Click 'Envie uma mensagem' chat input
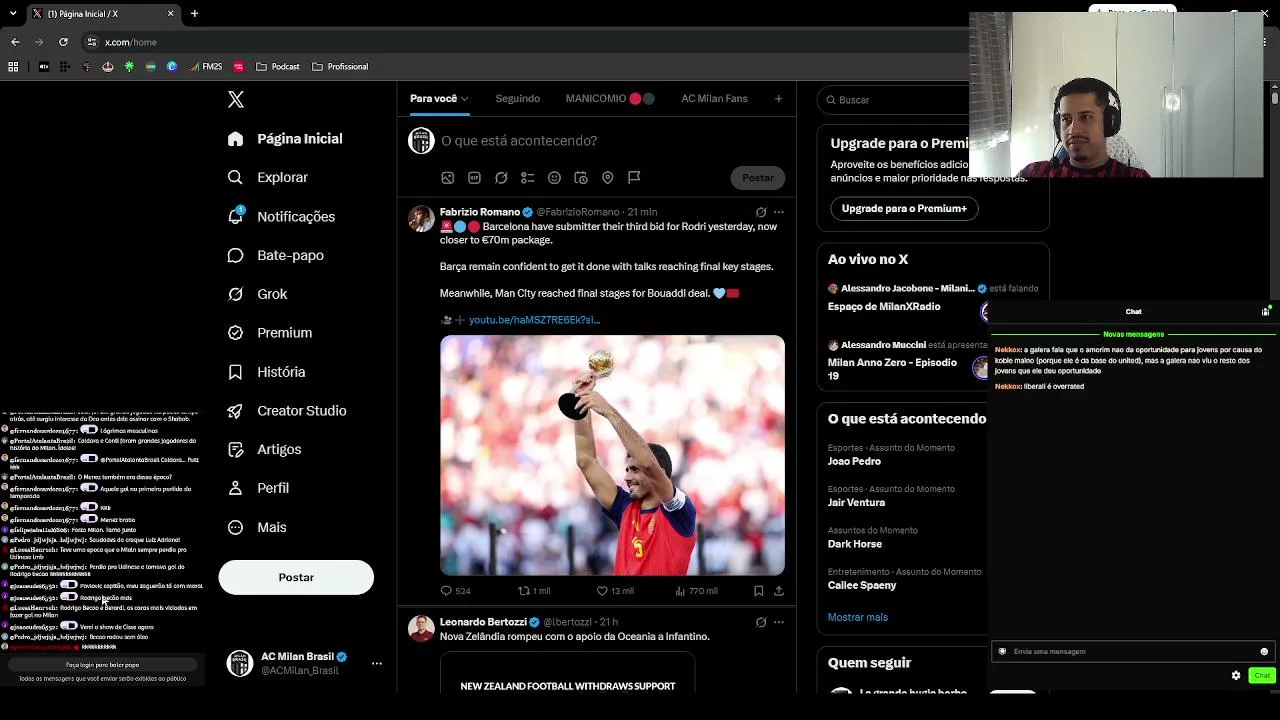This screenshot has width=1280, height=720. coord(1132,652)
